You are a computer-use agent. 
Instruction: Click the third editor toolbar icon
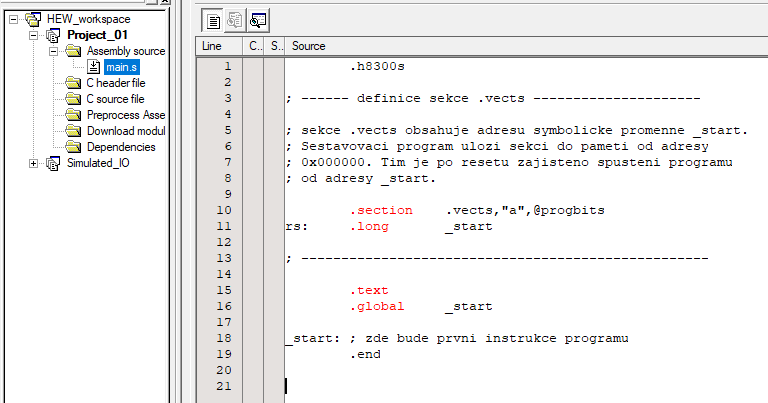(x=258, y=19)
